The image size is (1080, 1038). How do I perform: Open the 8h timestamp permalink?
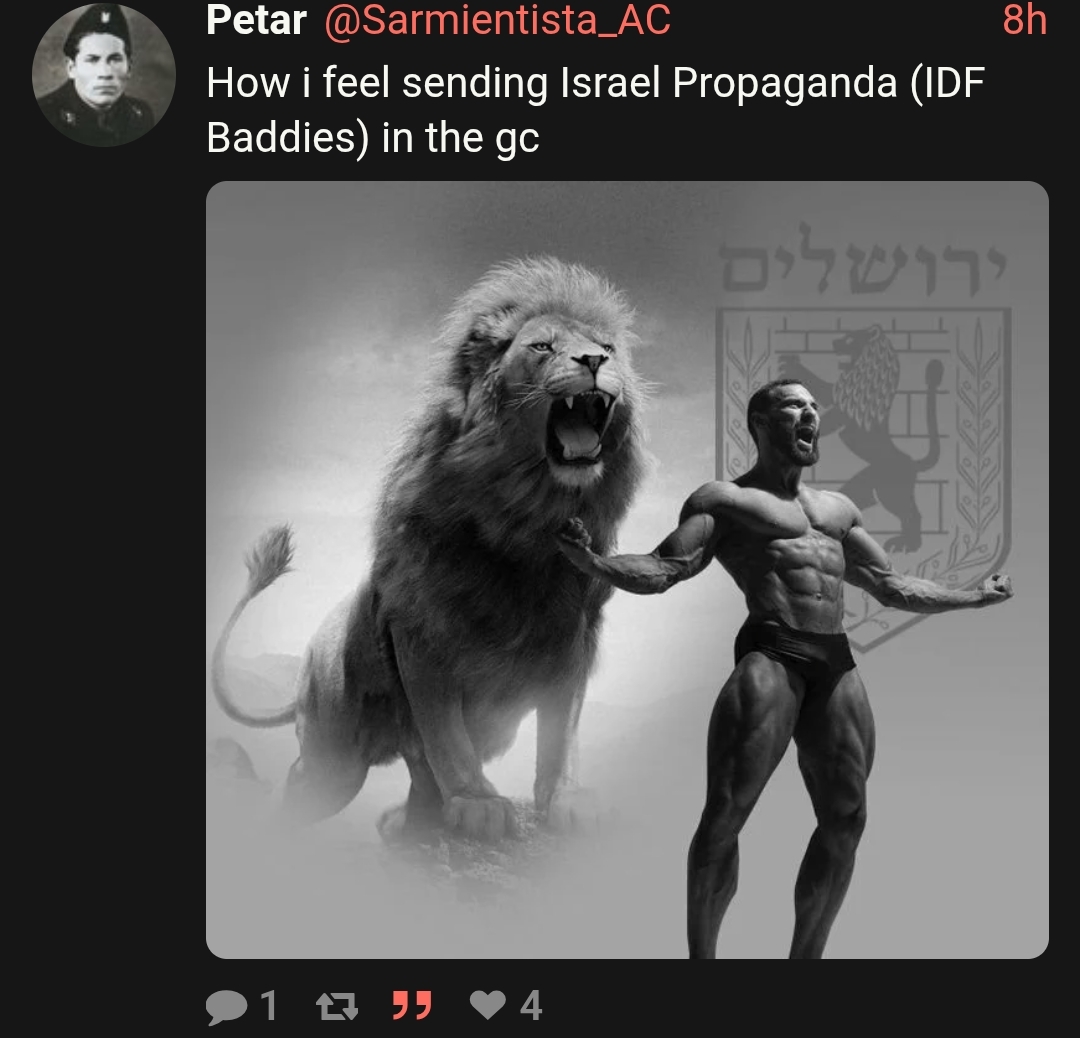click(x=1024, y=20)
